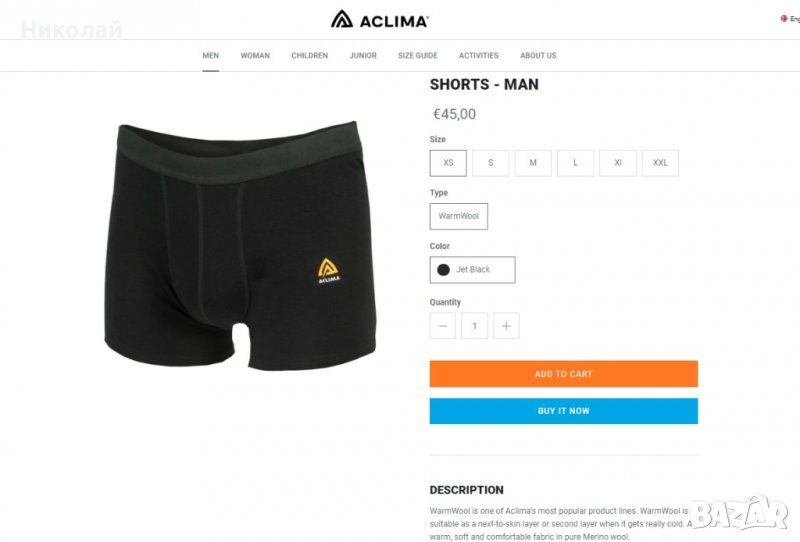Select size Xl
800x542 pixels.
point(617,163)
